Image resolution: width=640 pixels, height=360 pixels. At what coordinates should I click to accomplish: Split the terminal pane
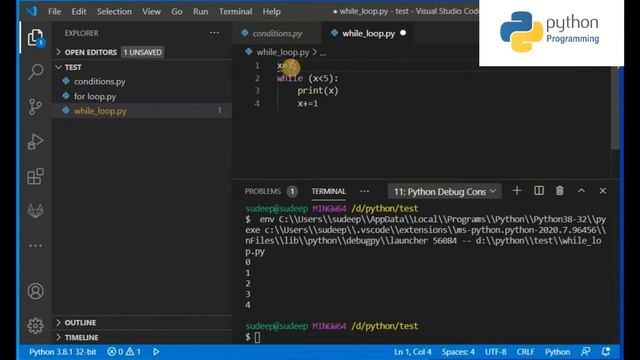[x=539, y=191]
